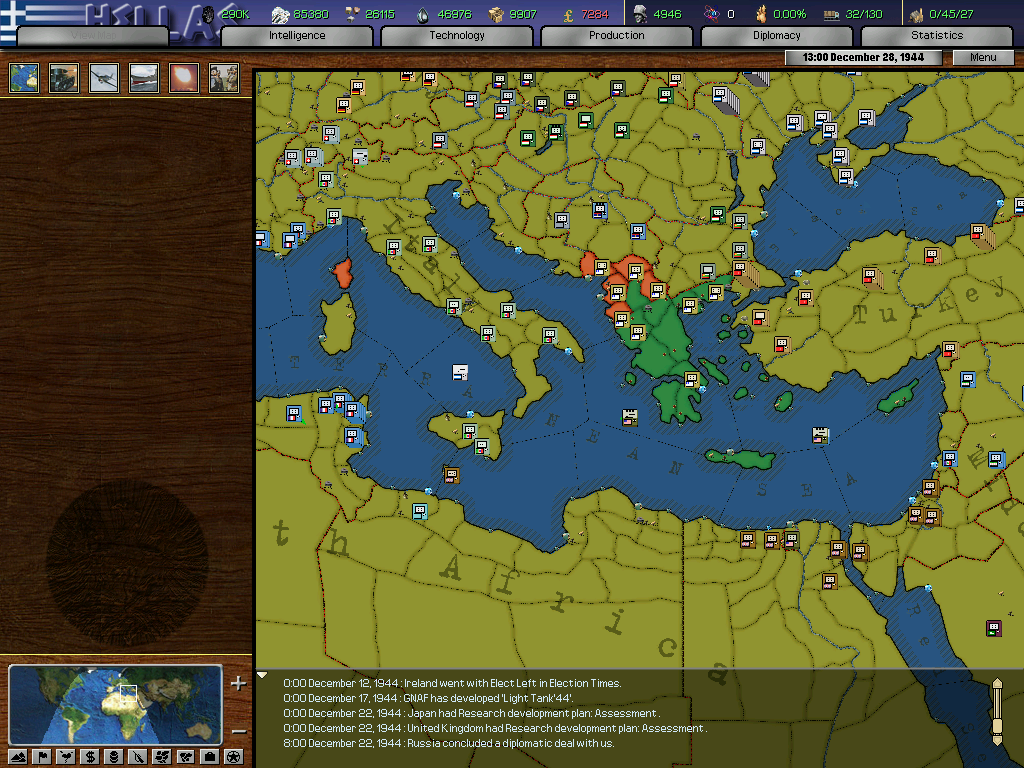Open the Intelligence screen
1024x768 pixels.
[296, 35]
